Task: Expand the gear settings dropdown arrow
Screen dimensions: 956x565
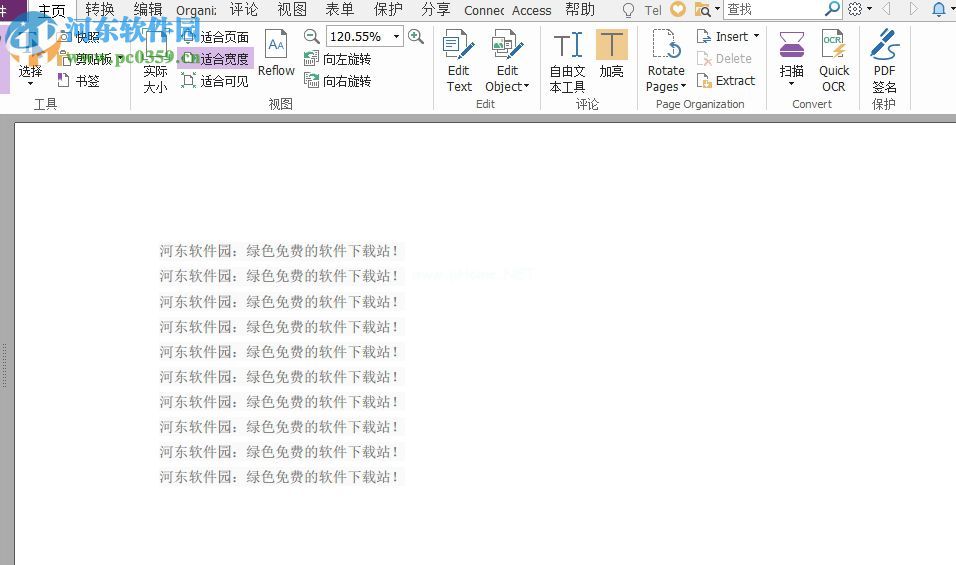Action: pos(869,9)
